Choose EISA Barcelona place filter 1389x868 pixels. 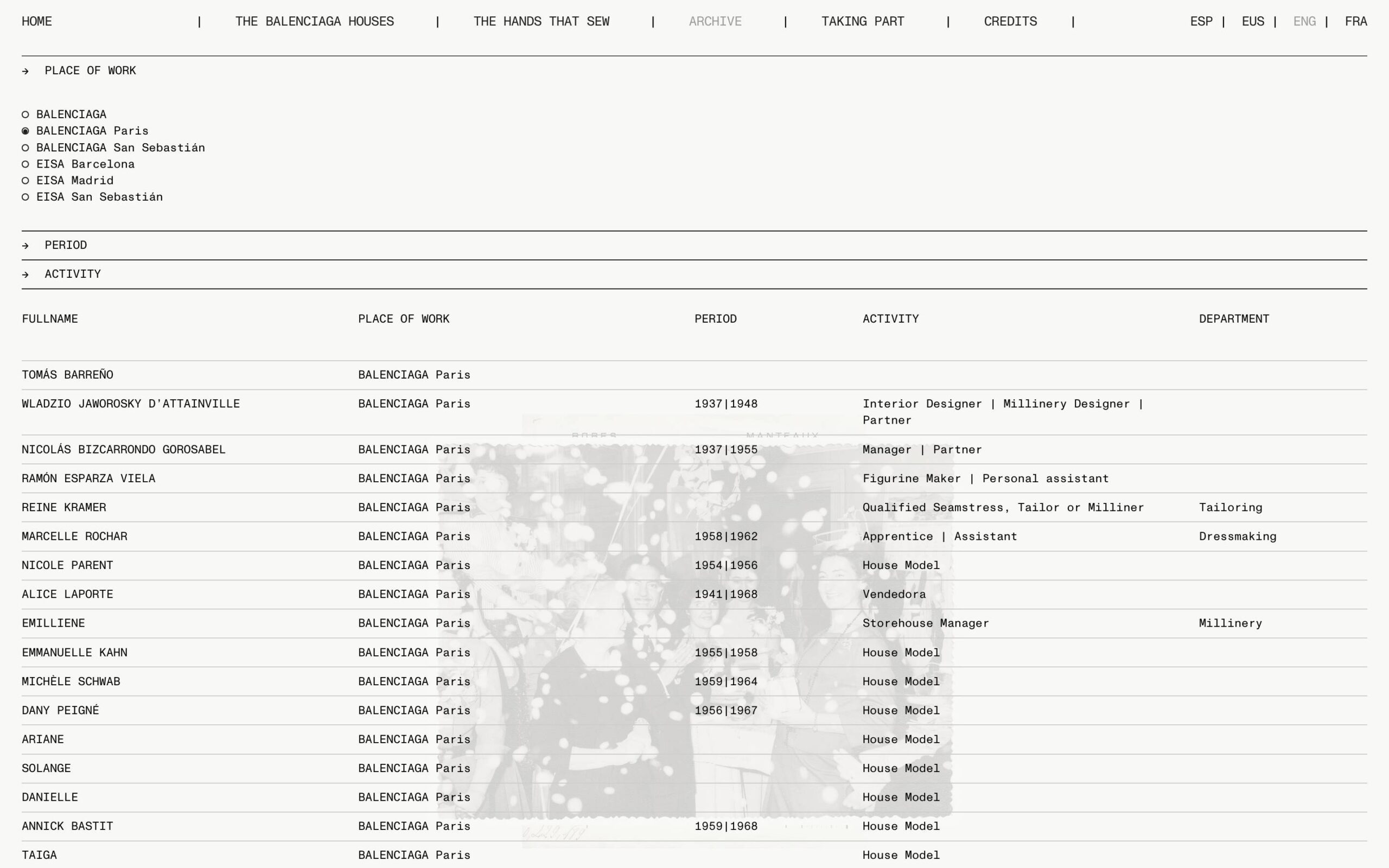click(x=26, y=164)
